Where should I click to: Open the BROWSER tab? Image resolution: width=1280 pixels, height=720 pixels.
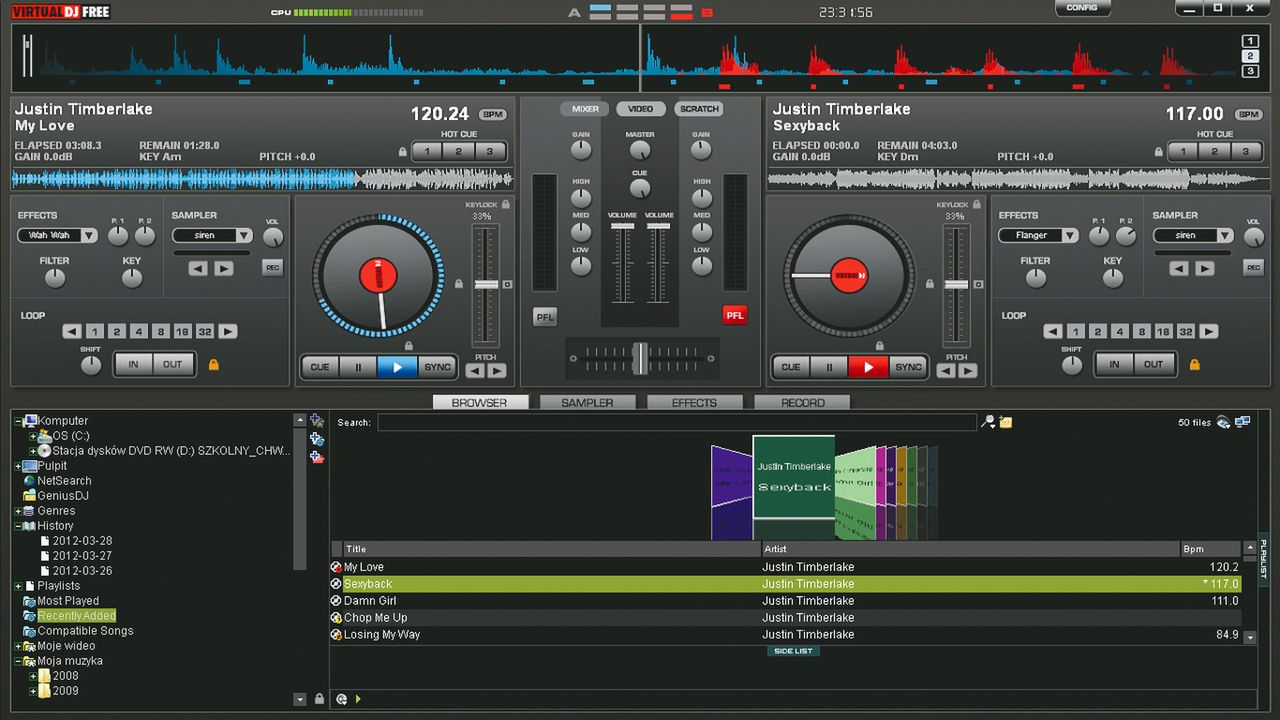tap(480, 402)
